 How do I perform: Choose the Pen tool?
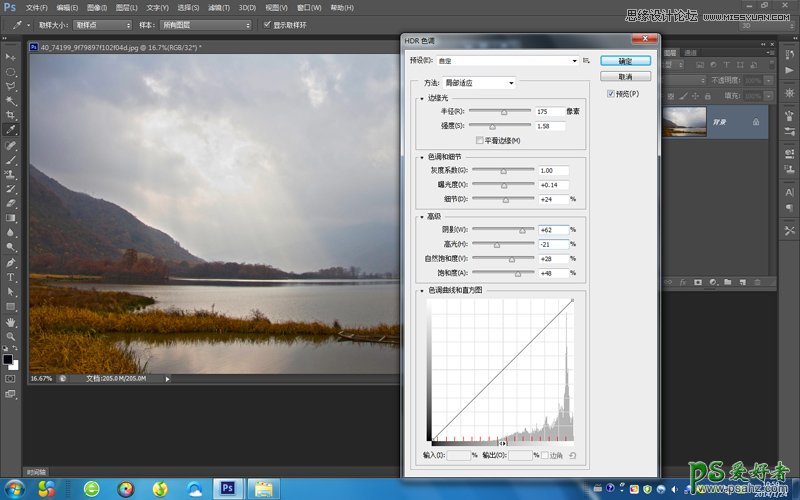(x=11, y=262)
